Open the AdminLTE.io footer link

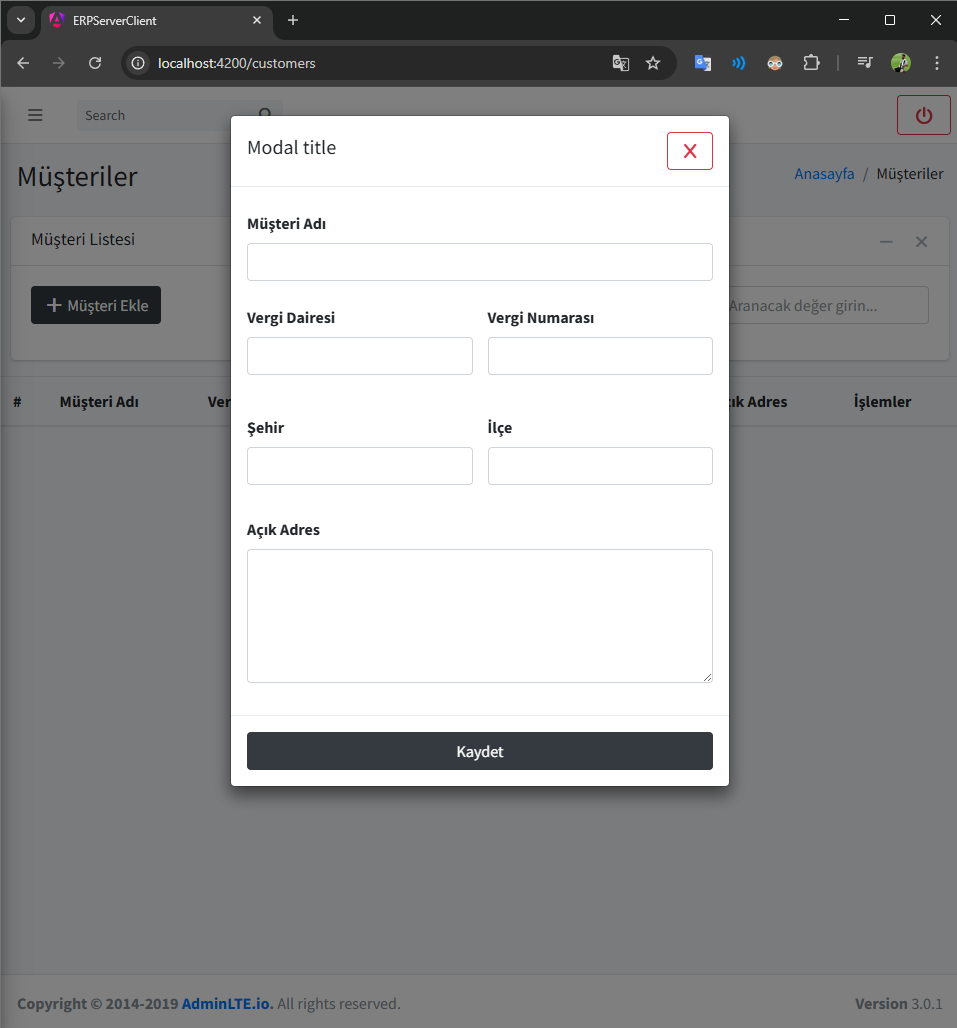click(x=227, y=1003)
